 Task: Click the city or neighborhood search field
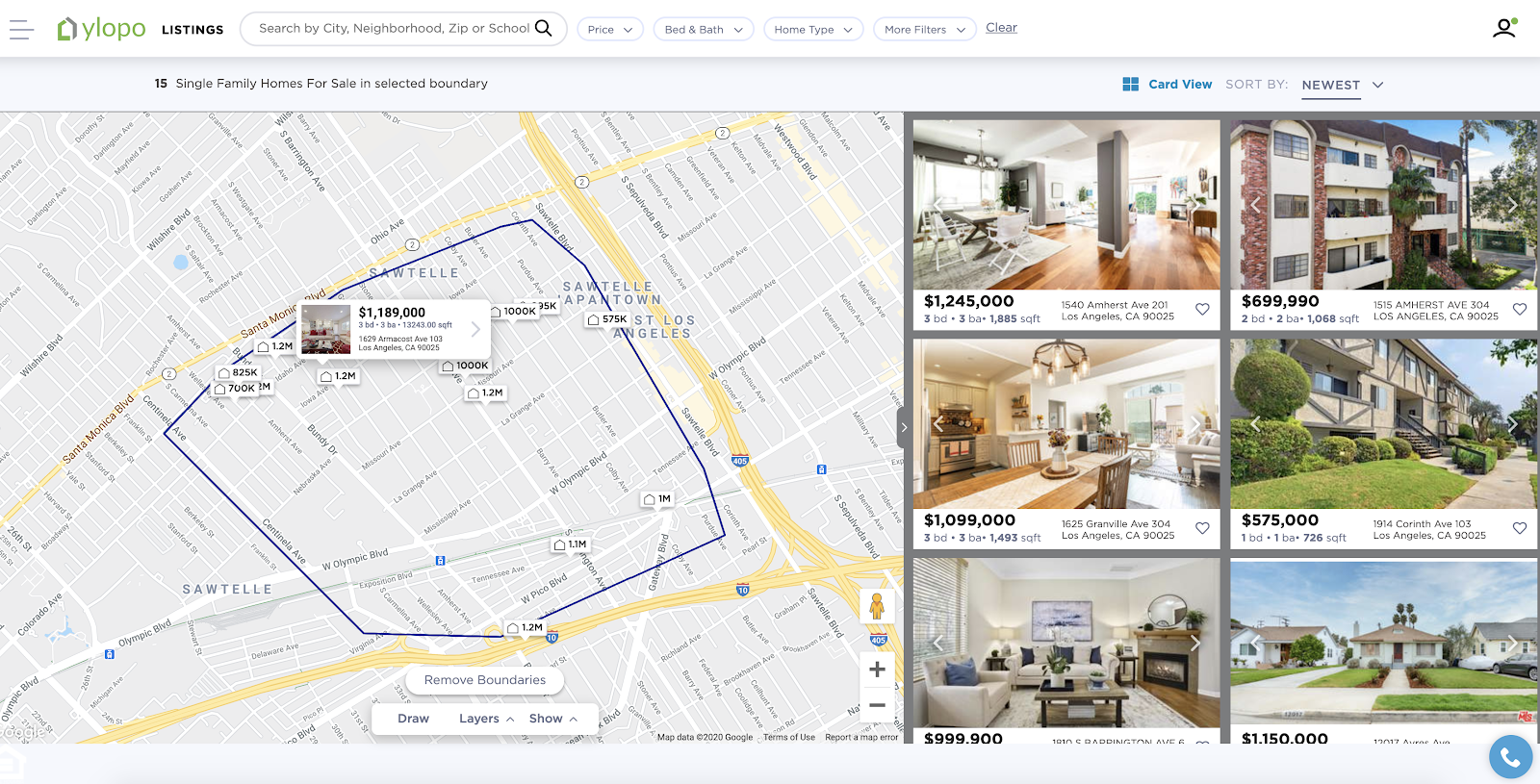[x=393, y=29]
